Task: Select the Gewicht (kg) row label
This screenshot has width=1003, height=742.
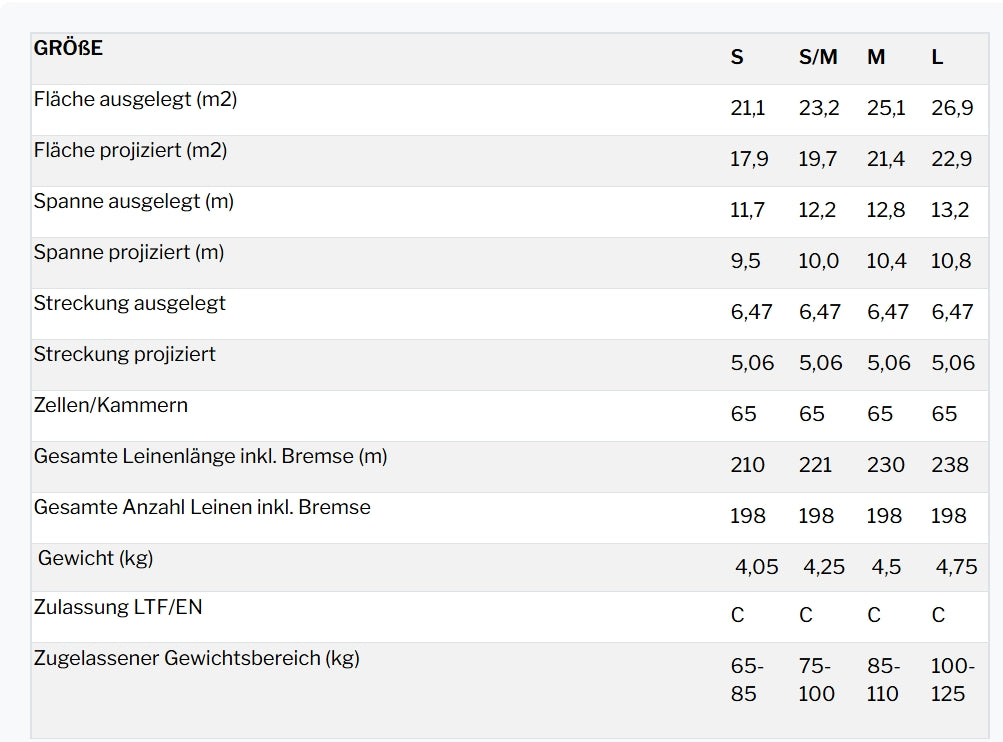Action: 96,559
